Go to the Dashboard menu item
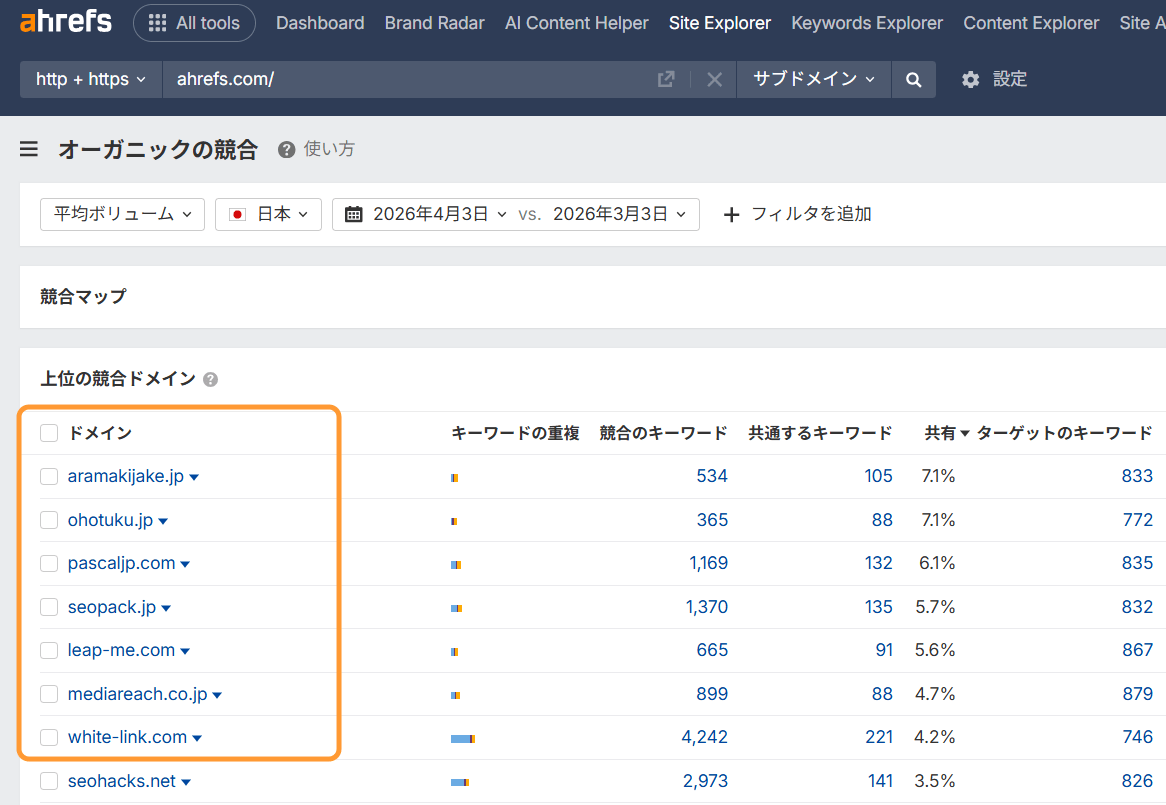 320,23
